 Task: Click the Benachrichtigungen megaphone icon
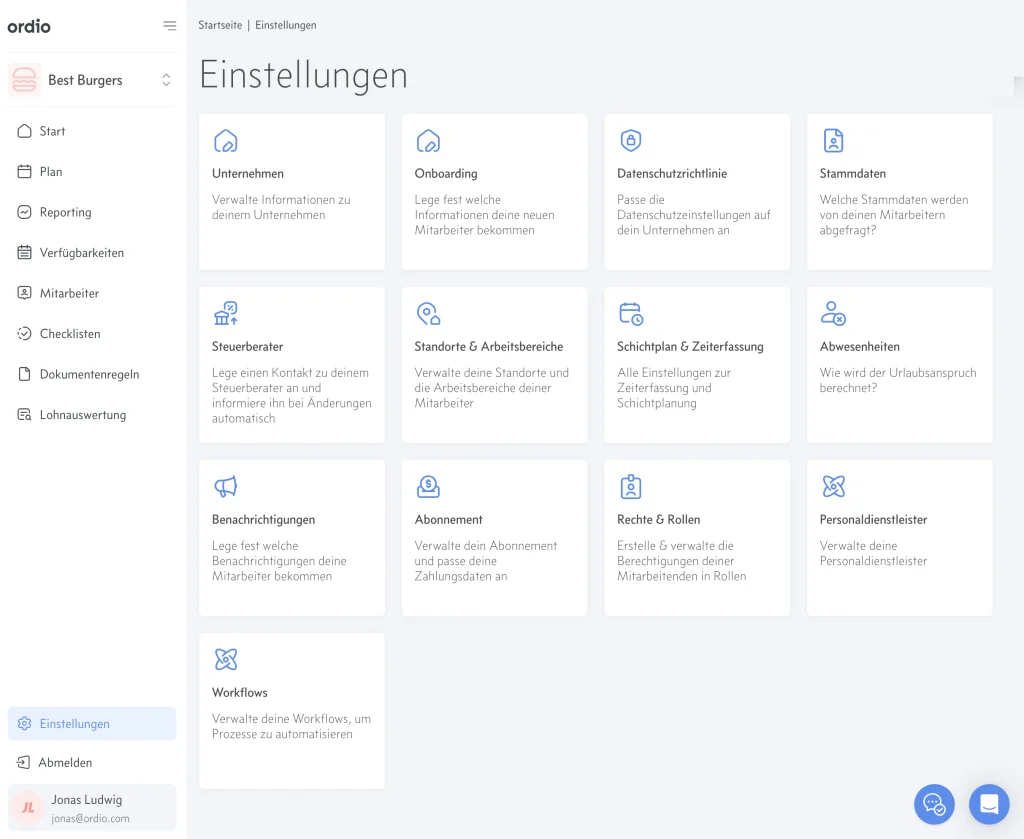tap(226, 487)
